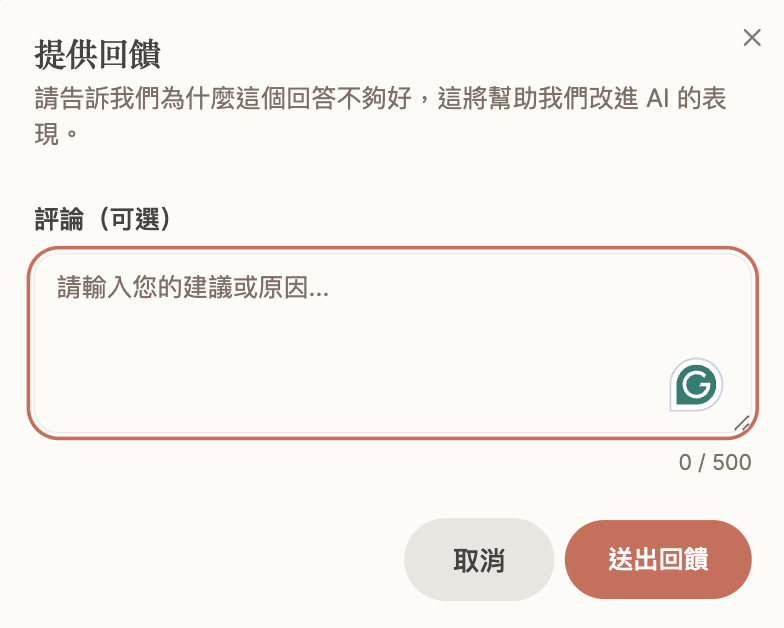Click the 提供回饋 dialog heading

pyautogui.click(x=97, y=53)
